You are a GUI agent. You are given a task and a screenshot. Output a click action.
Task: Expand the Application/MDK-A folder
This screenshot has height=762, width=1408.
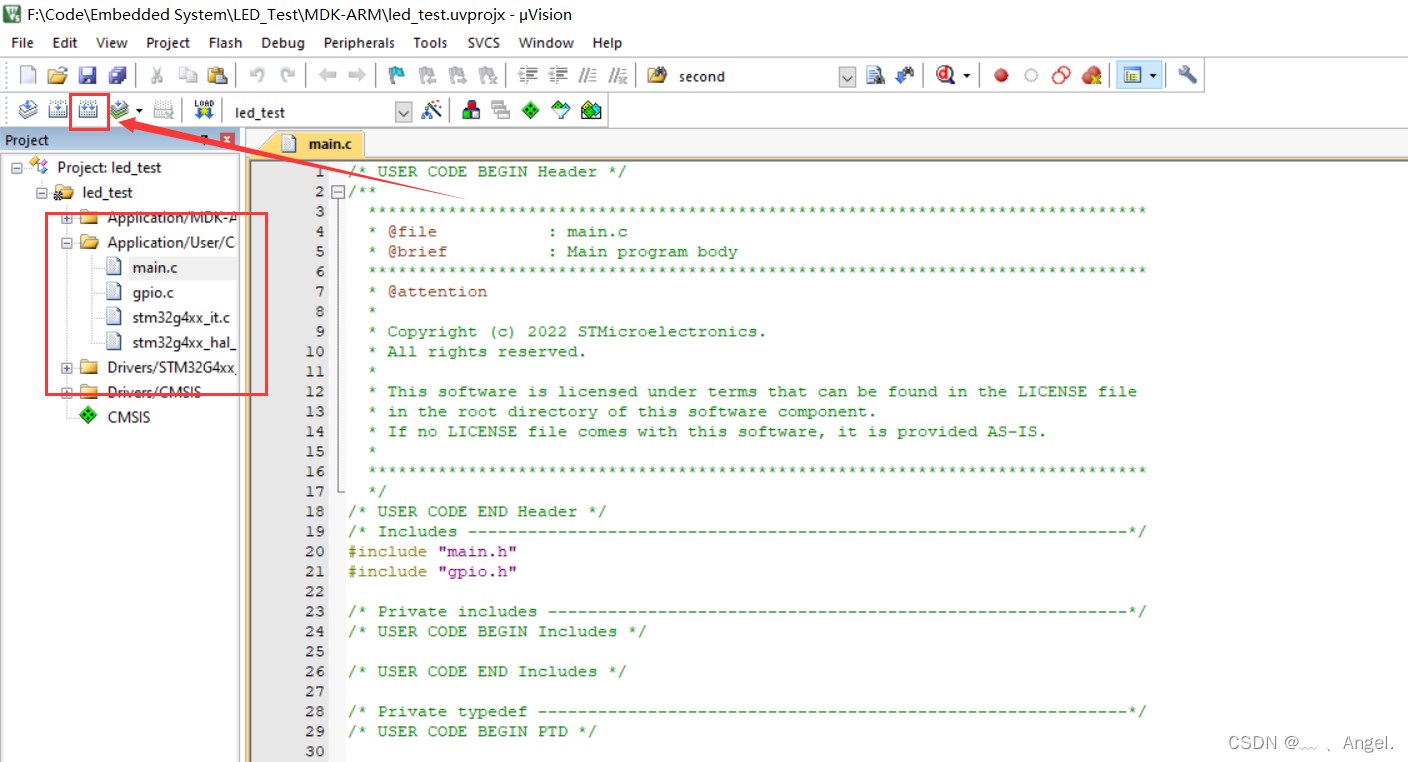pos(67,217)
